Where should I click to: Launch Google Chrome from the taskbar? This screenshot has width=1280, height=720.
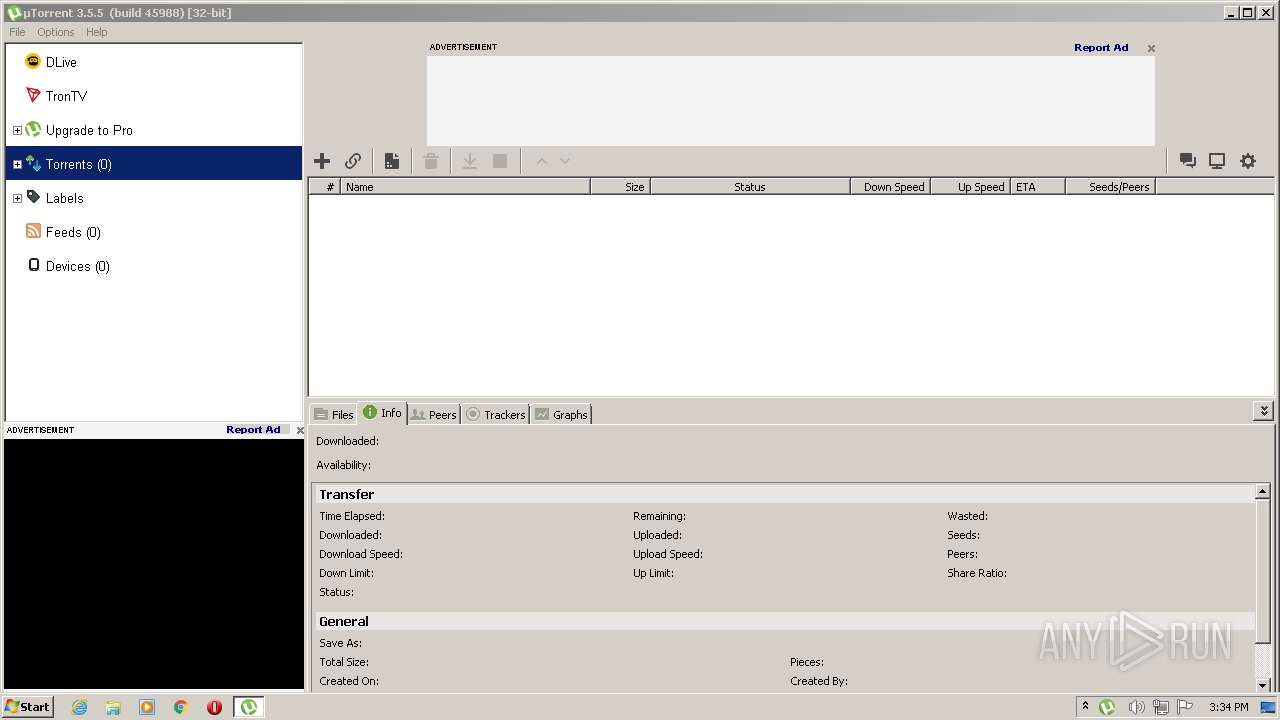coord(181,707)
